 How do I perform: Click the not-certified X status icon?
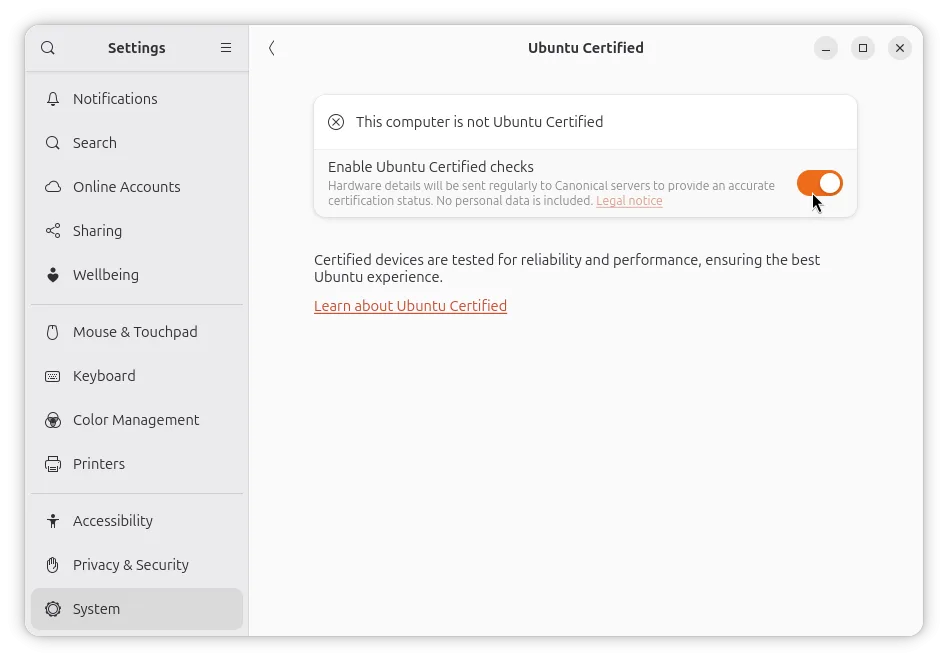tap(336, 122)
